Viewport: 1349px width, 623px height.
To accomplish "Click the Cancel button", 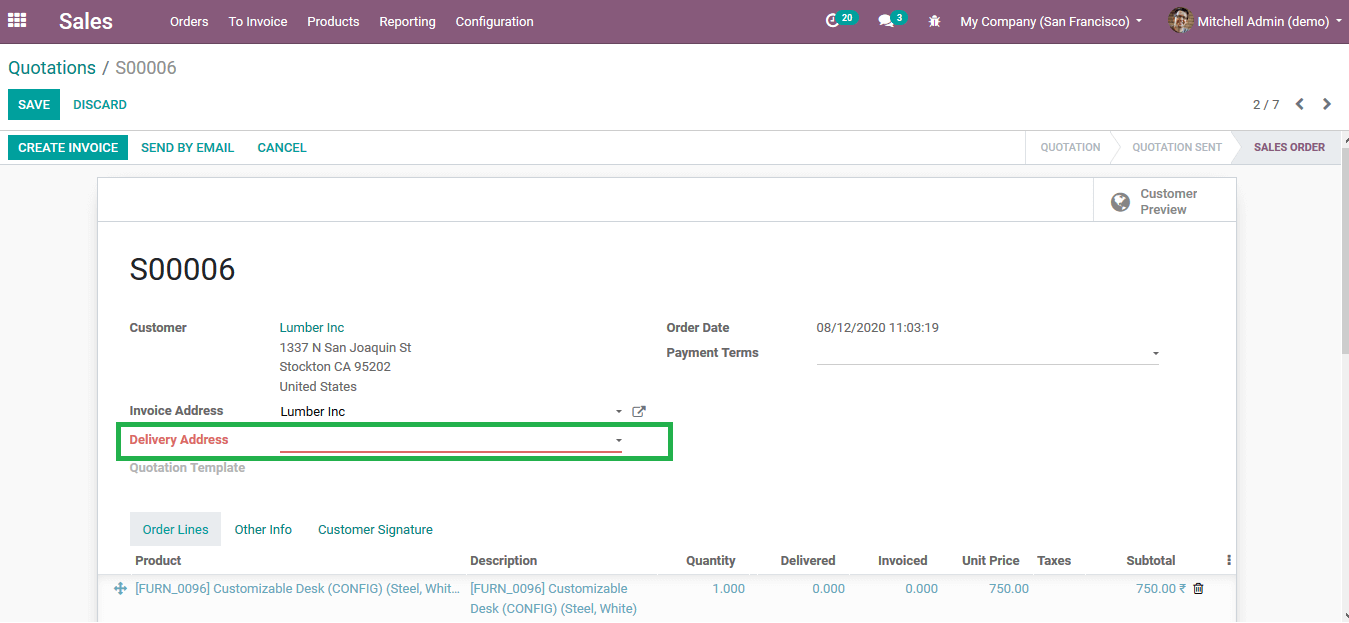I will click(x=282, y=147).
